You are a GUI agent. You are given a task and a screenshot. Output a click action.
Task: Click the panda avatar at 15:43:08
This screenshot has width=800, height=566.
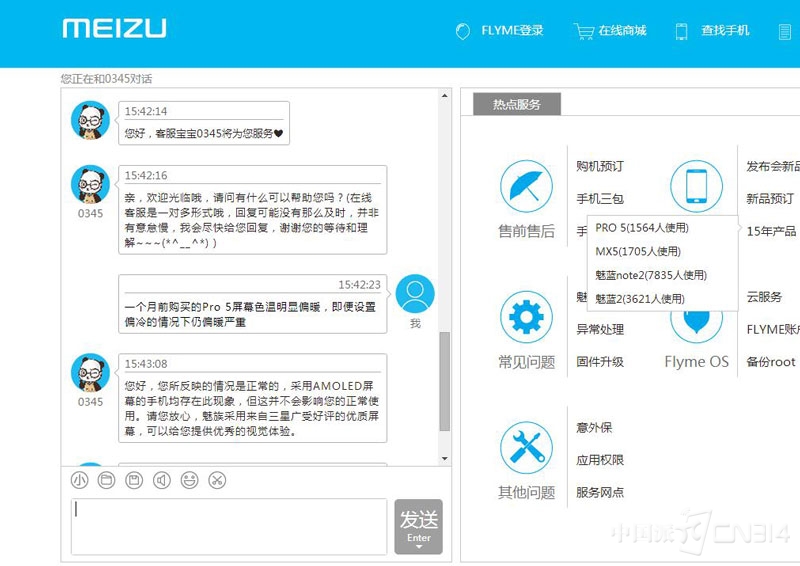(90, 373)
